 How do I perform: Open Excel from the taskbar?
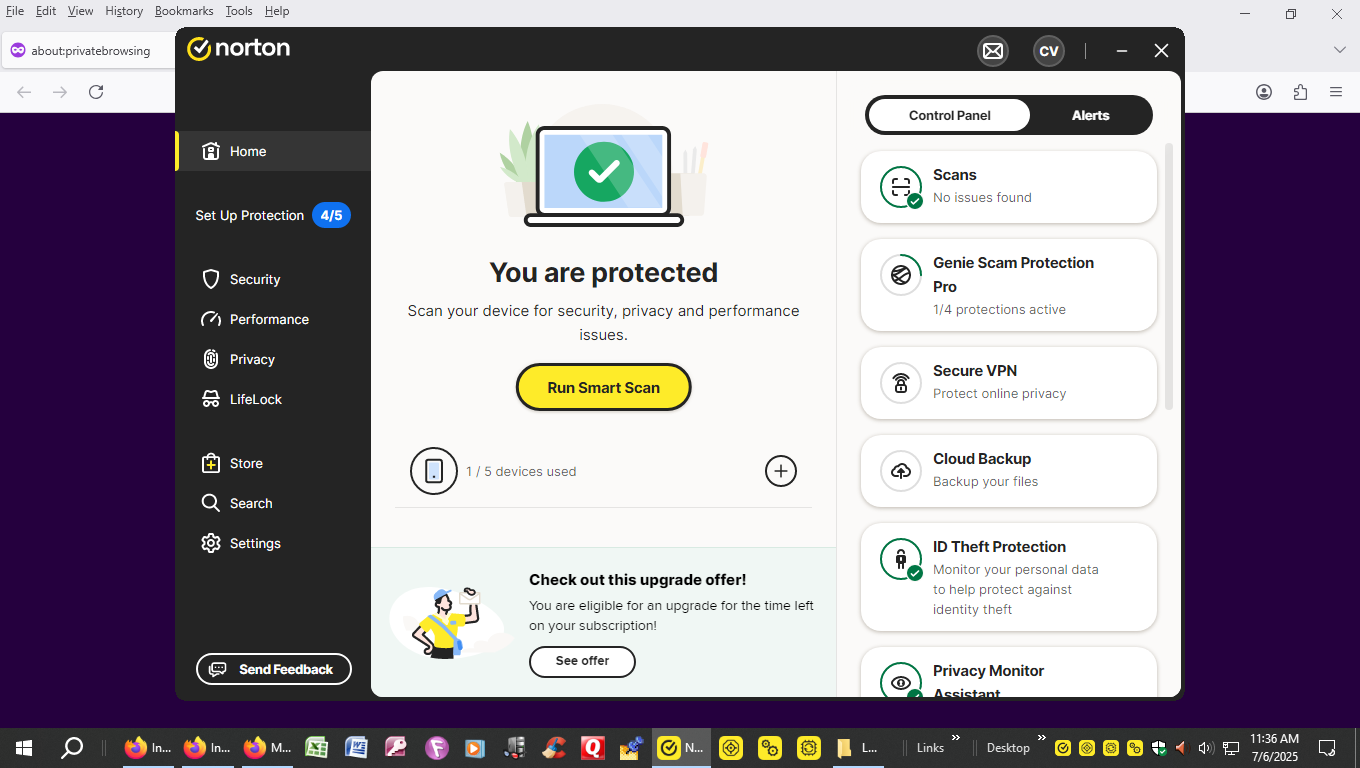coord(316,747)
